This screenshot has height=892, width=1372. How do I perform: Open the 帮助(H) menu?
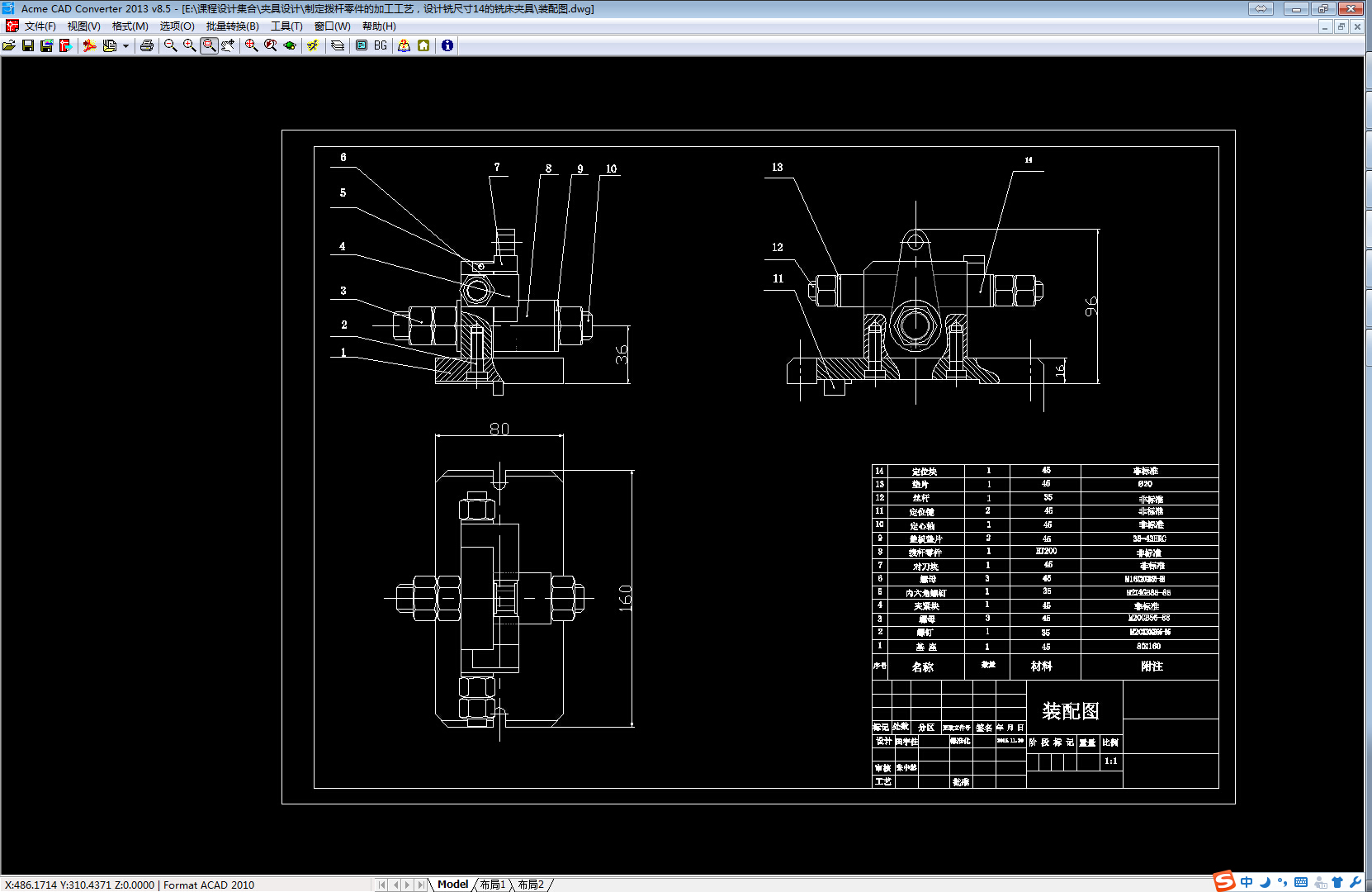[x=380, y=26]
